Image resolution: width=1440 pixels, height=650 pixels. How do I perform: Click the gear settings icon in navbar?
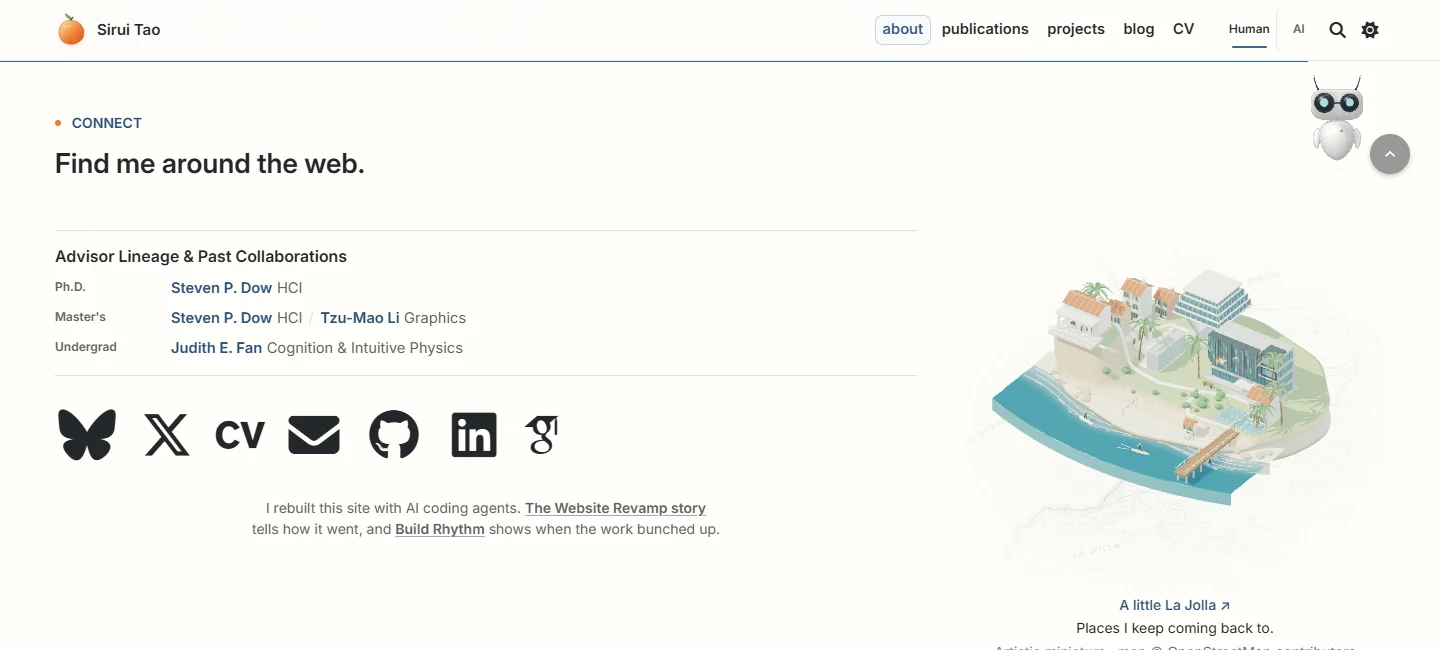1370,30
